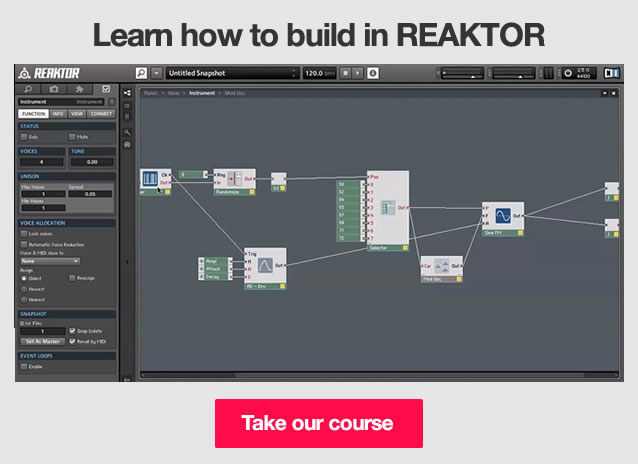Open the Untitled Snapshot selector

pyautogui.click(x=232, y=73)
